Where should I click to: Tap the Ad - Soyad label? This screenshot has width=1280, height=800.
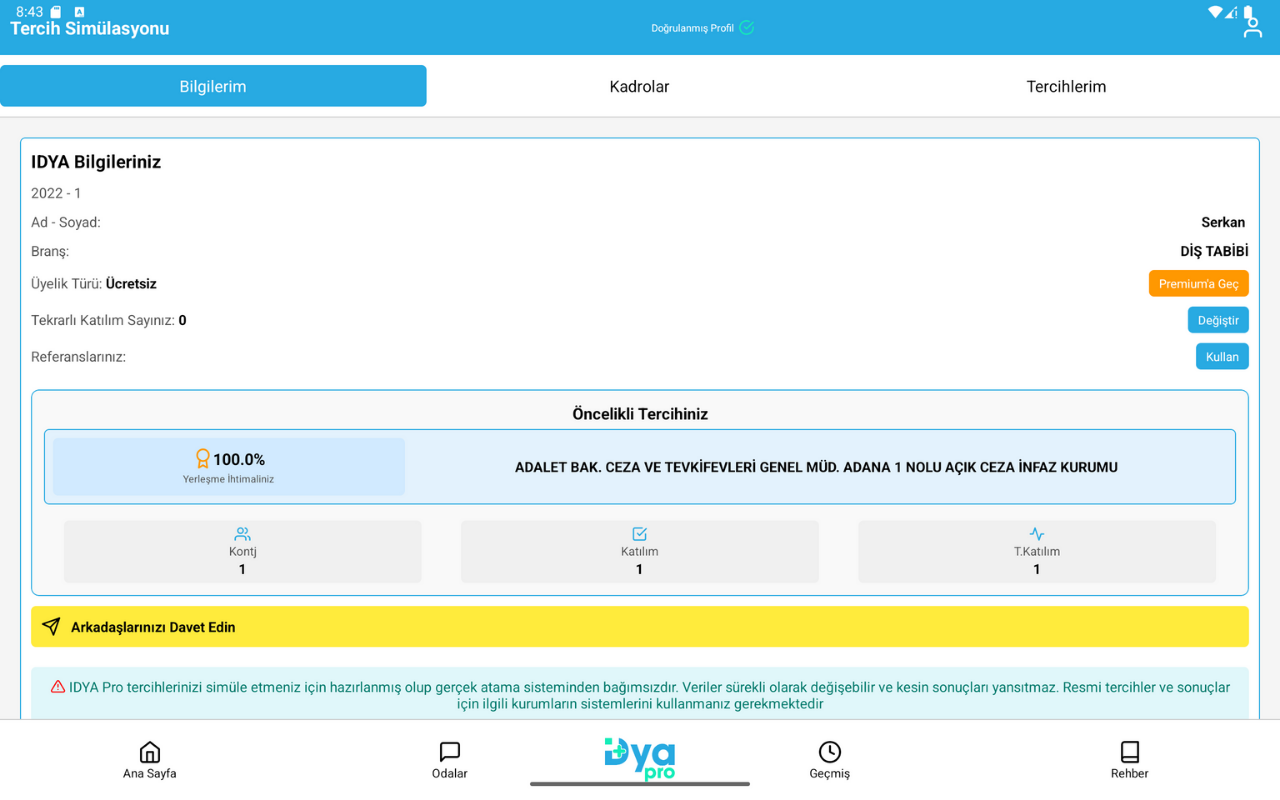(66, 222)
